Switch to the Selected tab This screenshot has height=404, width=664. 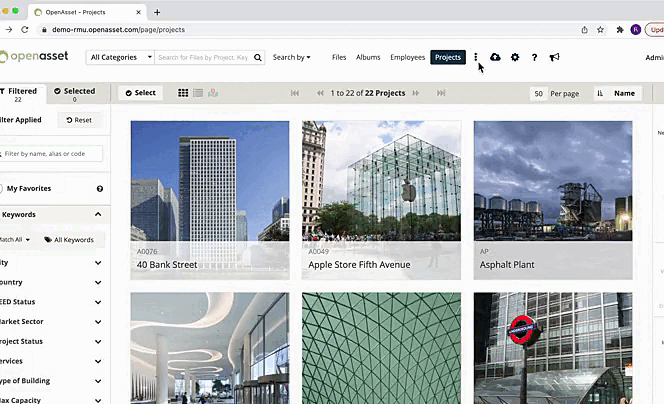(x=75, y=94)
